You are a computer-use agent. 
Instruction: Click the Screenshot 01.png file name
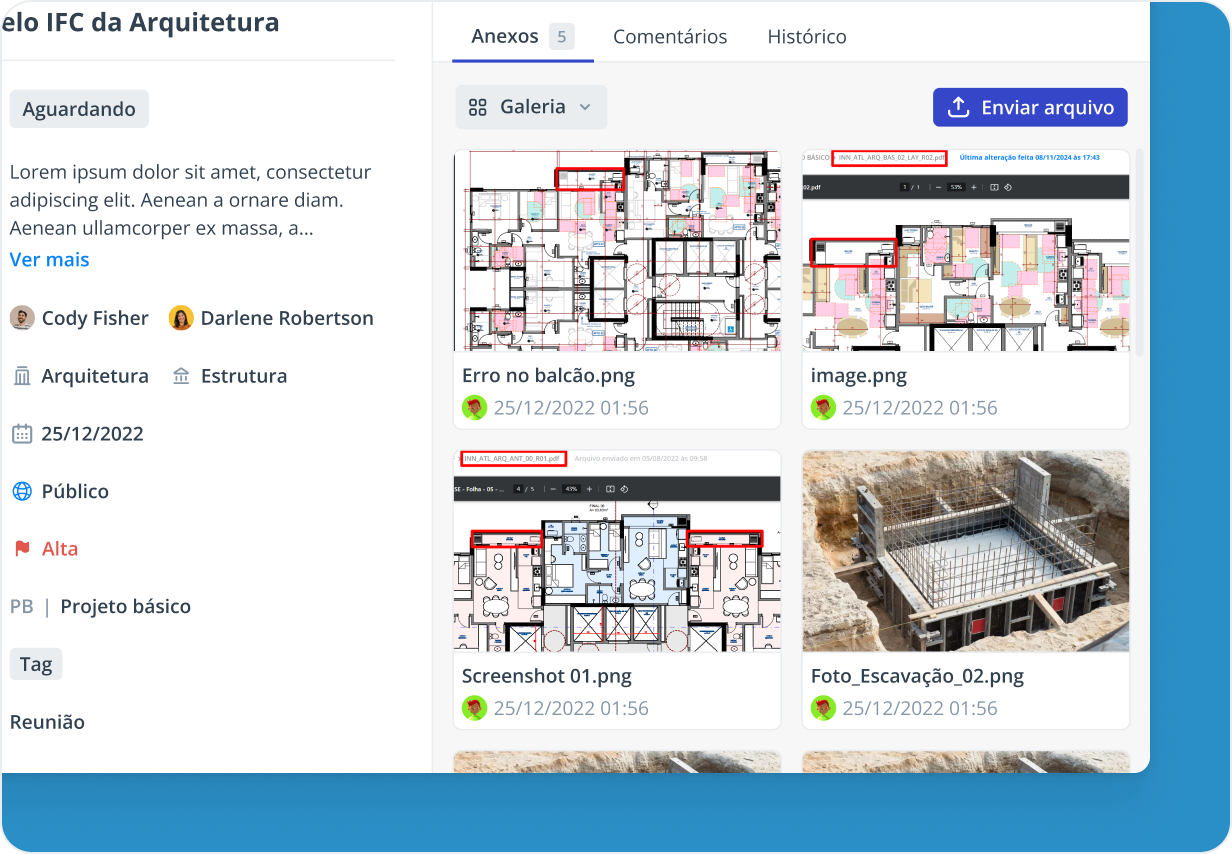click(x=547, y=676)
